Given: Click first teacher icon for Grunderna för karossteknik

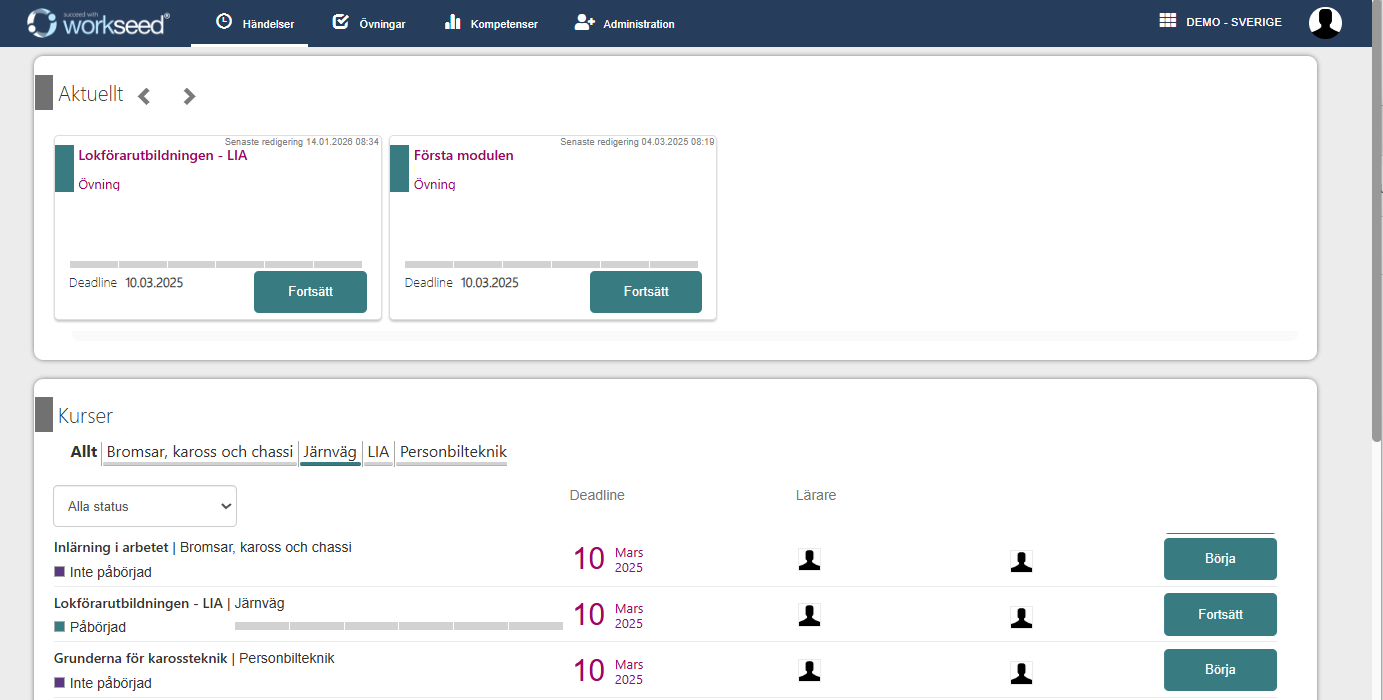Looking at the screenshot, I should point(809,671).
